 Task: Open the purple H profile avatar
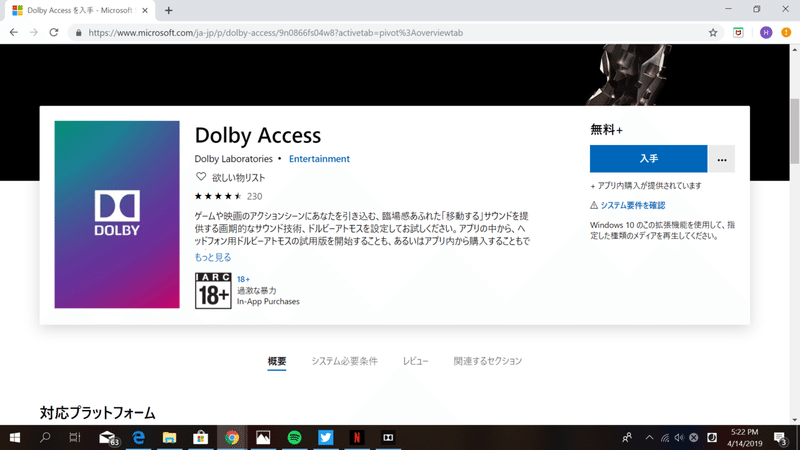[x=766, y=33]
